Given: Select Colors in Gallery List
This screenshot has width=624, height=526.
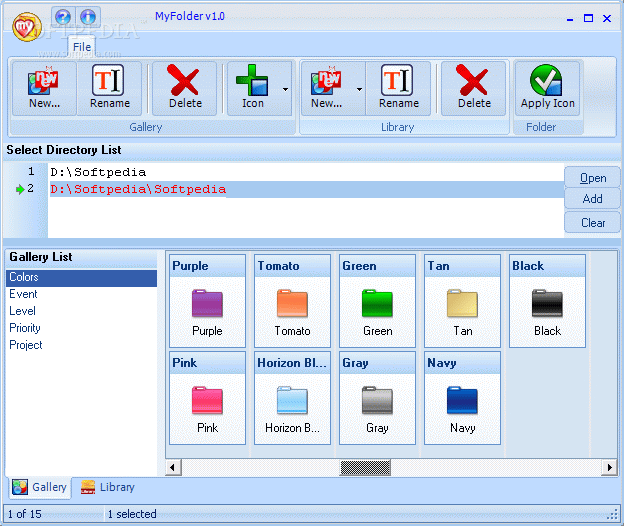Looking at the screenshot, I should point(81,277).
